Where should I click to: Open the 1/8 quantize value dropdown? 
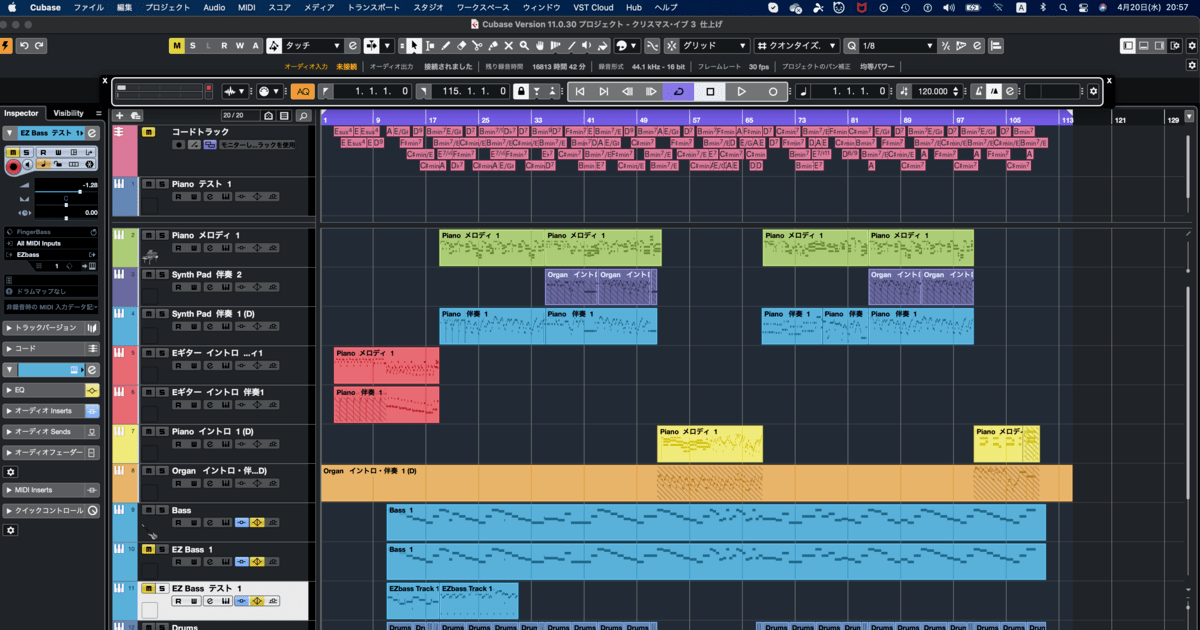(897, 45)
